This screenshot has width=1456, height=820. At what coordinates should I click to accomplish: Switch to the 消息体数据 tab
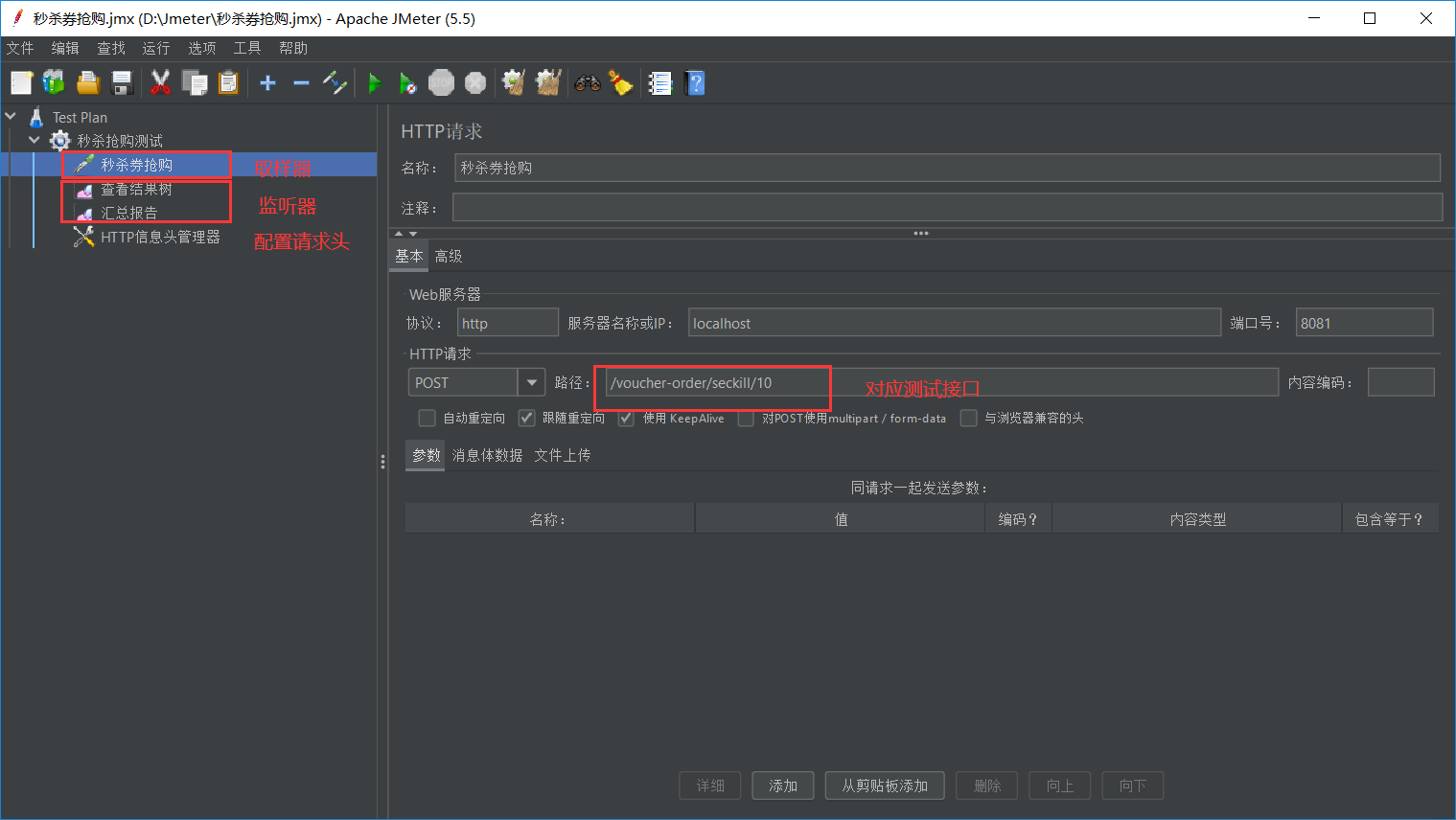pos(487,455)
